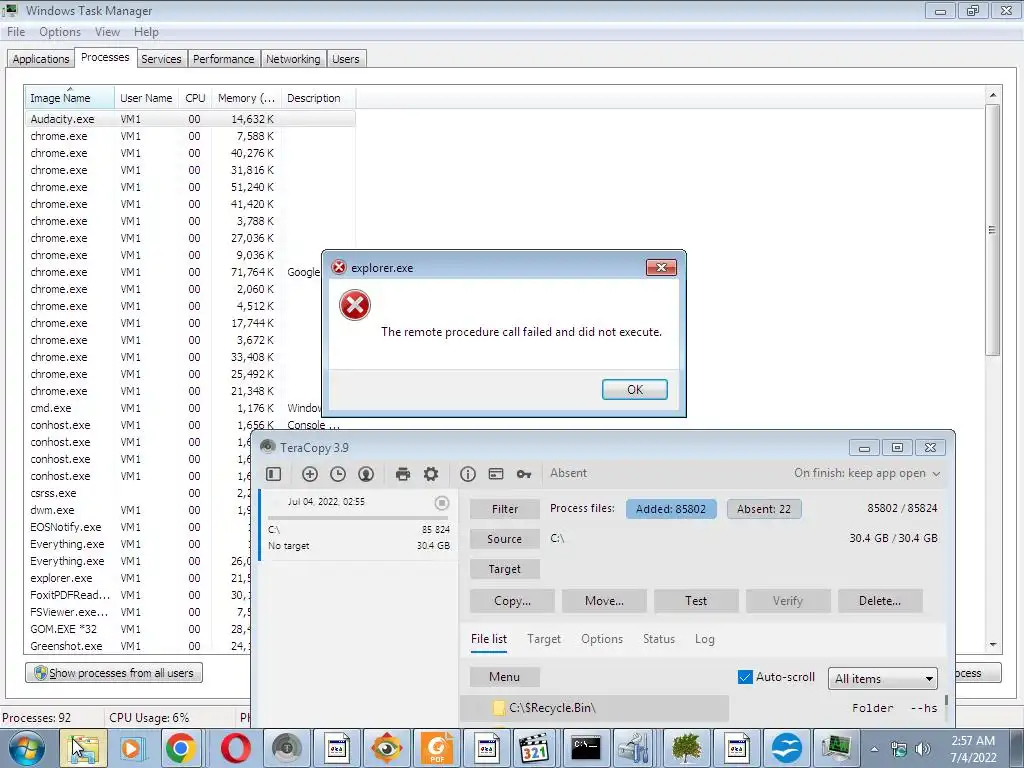This screenshot has height=768, width=1024.
Task: Click 'Show processes from all users'
Action: point(114,673)
